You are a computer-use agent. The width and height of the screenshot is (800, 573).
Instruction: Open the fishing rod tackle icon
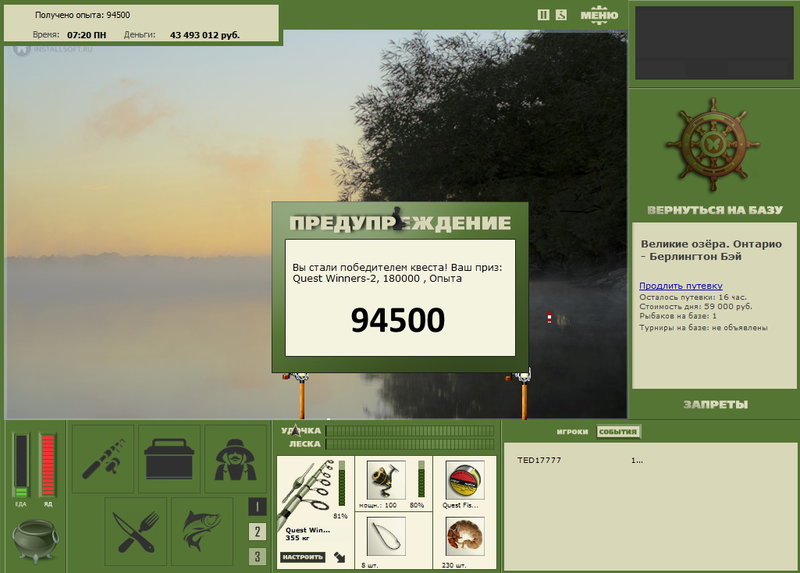103,458
